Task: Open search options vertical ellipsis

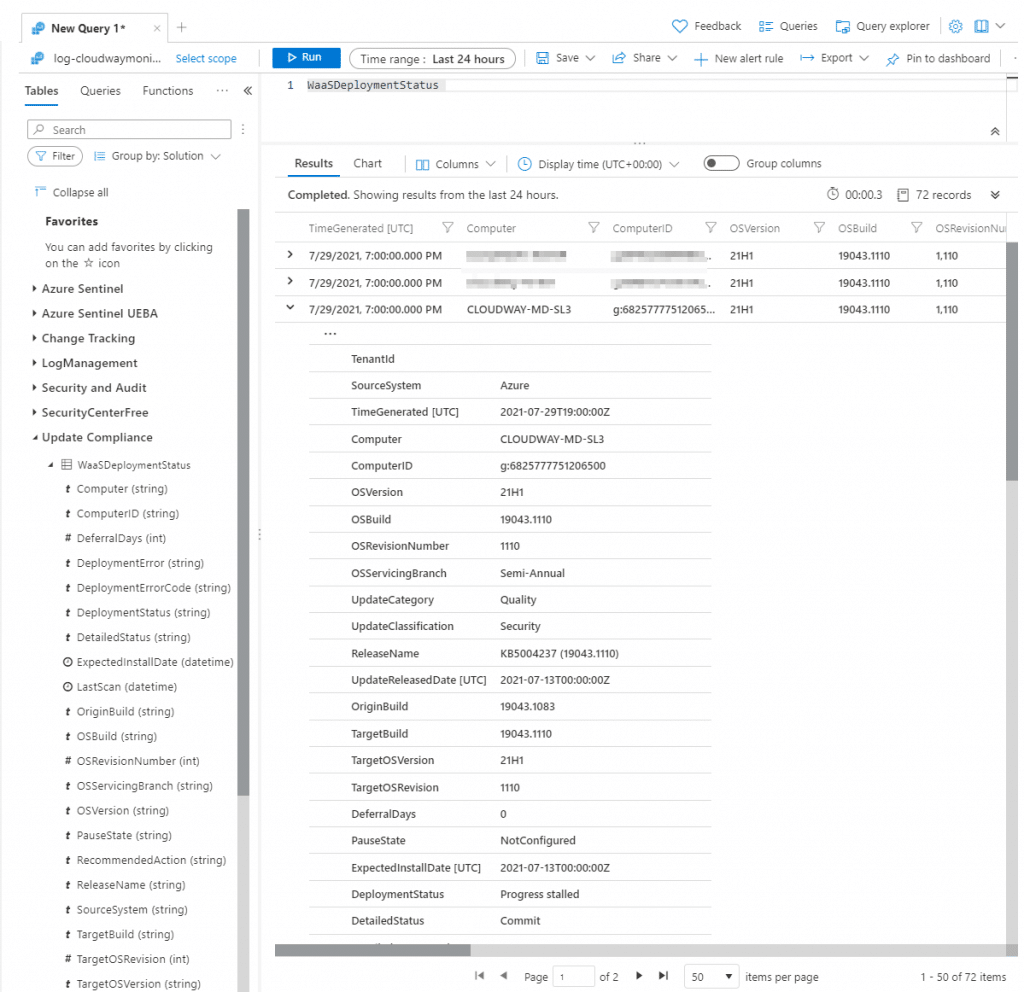Action: 243,129
